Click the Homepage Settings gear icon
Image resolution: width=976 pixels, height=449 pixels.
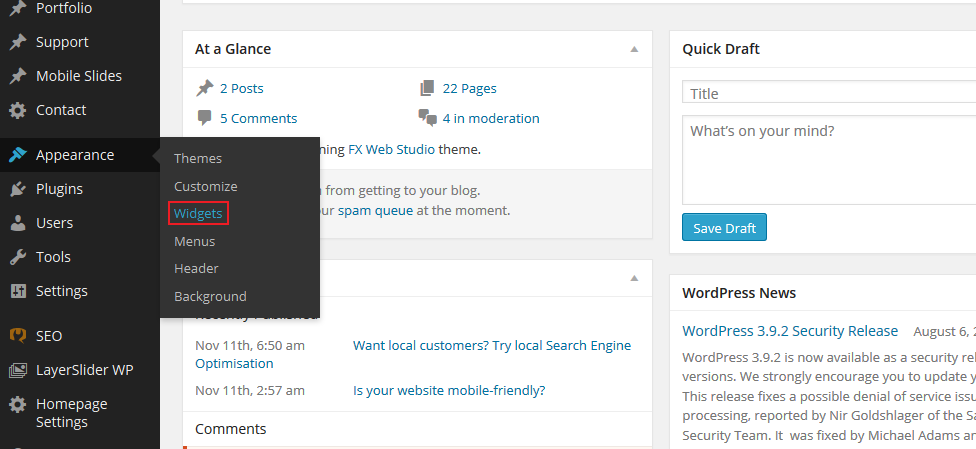17,405
